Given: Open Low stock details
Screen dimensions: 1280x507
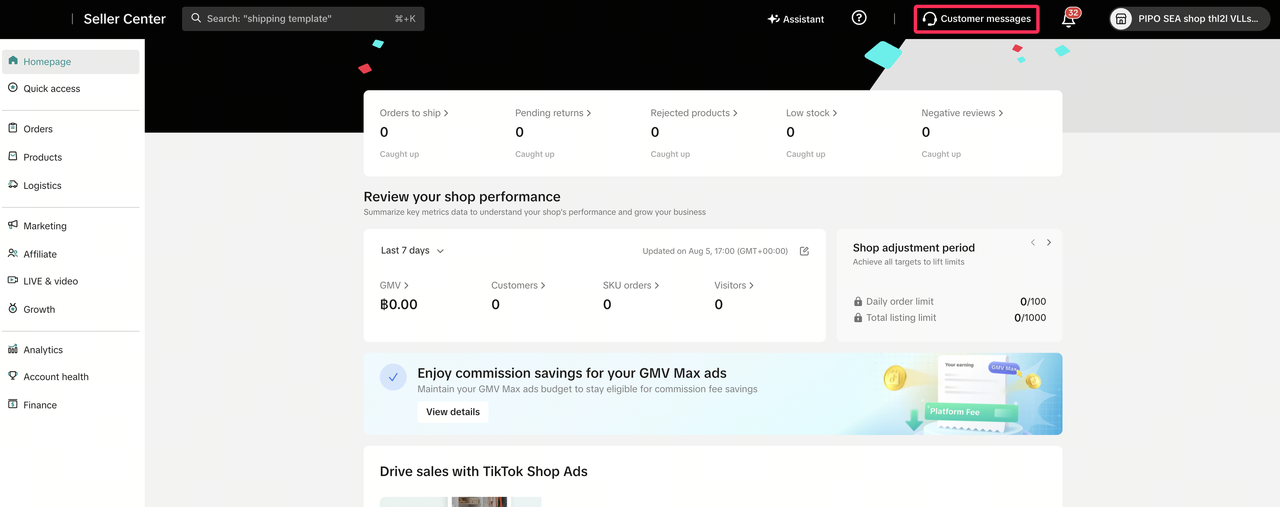Looking at the screenshot, I should point(812,113).
